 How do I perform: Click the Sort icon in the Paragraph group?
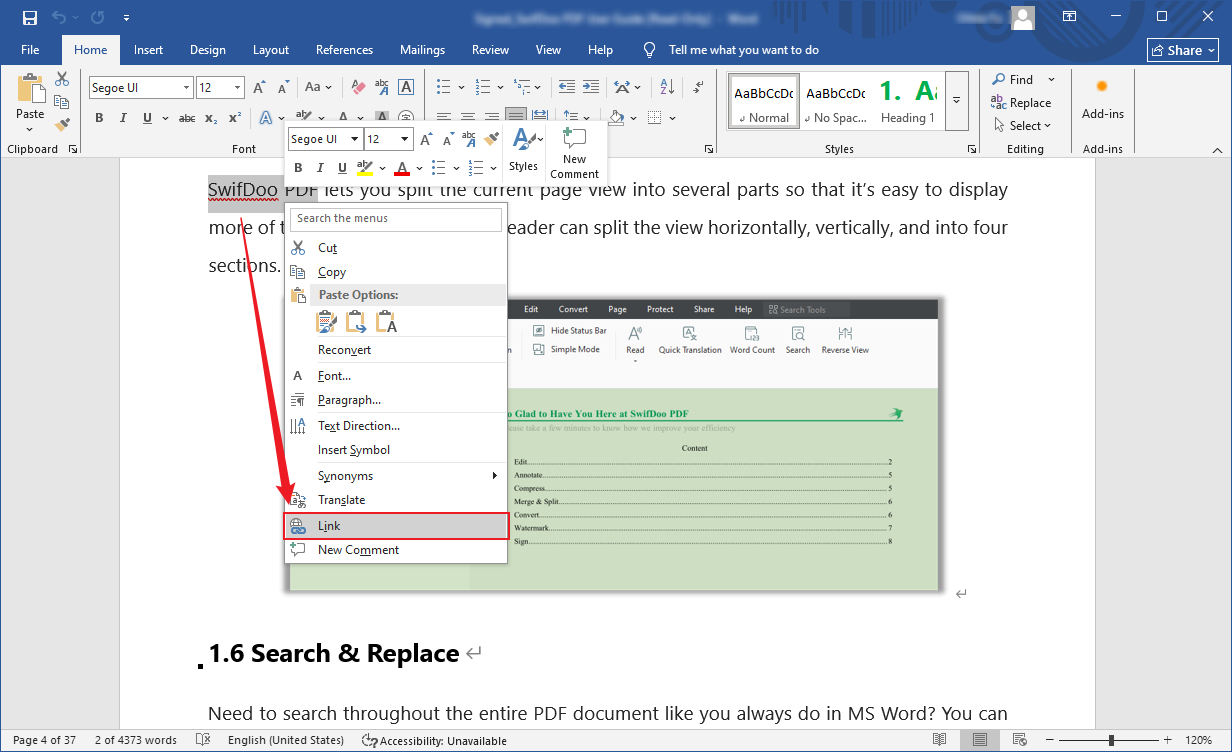[667, 87]
